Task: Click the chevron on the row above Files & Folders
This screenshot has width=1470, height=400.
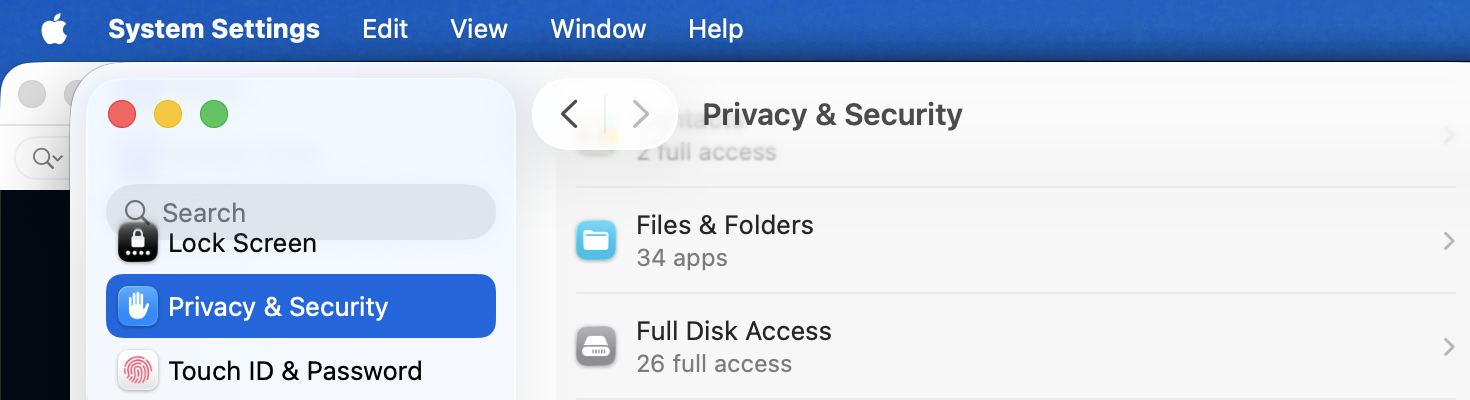Action: point(1448,135)
